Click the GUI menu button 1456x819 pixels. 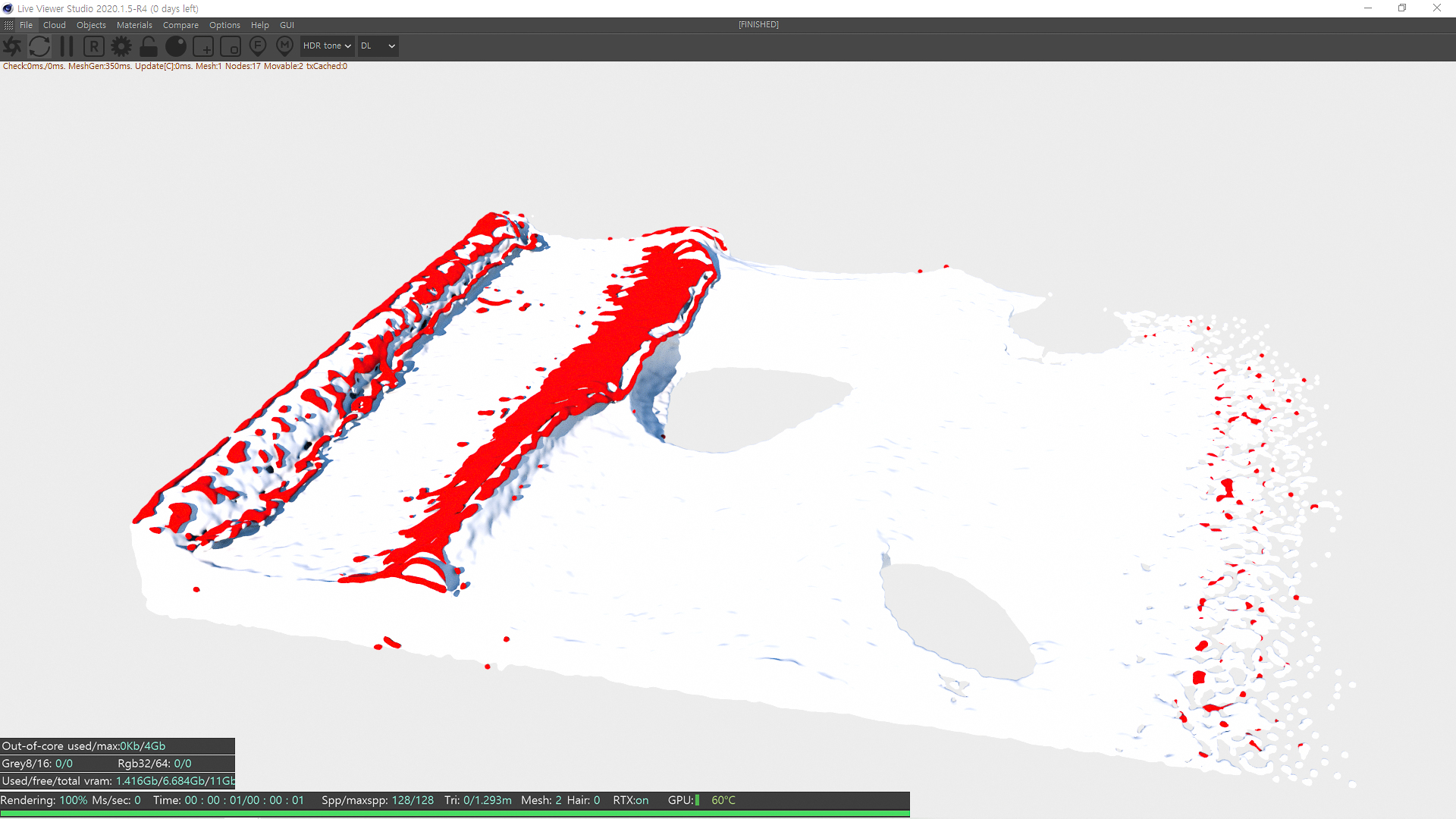(287, 25)
